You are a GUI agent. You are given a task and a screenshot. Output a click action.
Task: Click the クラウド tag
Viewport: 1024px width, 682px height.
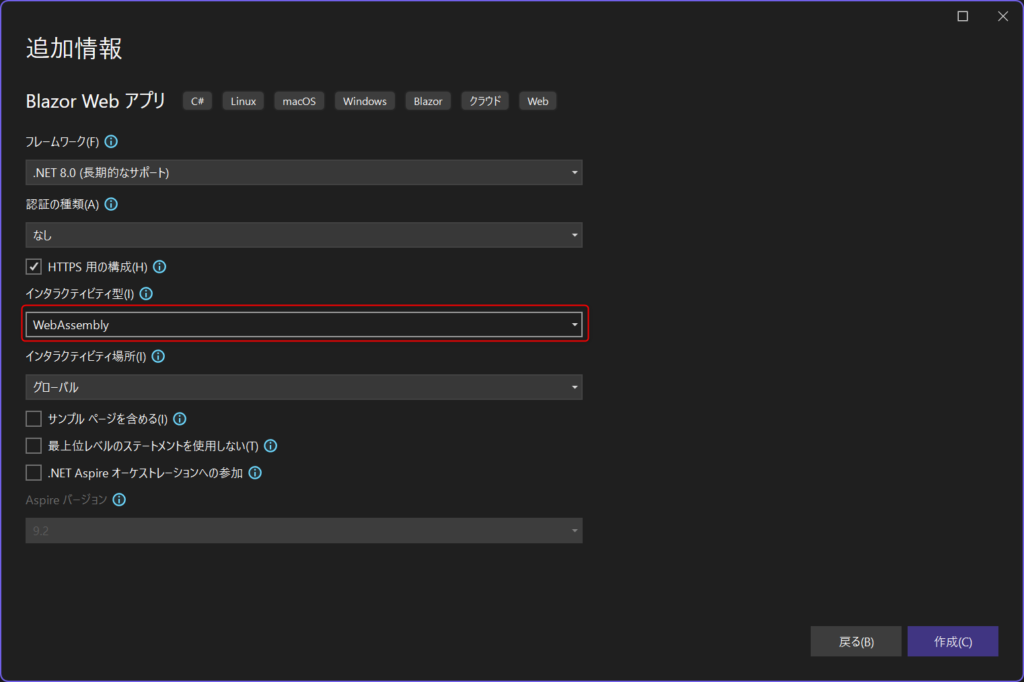tap(485, 101)
